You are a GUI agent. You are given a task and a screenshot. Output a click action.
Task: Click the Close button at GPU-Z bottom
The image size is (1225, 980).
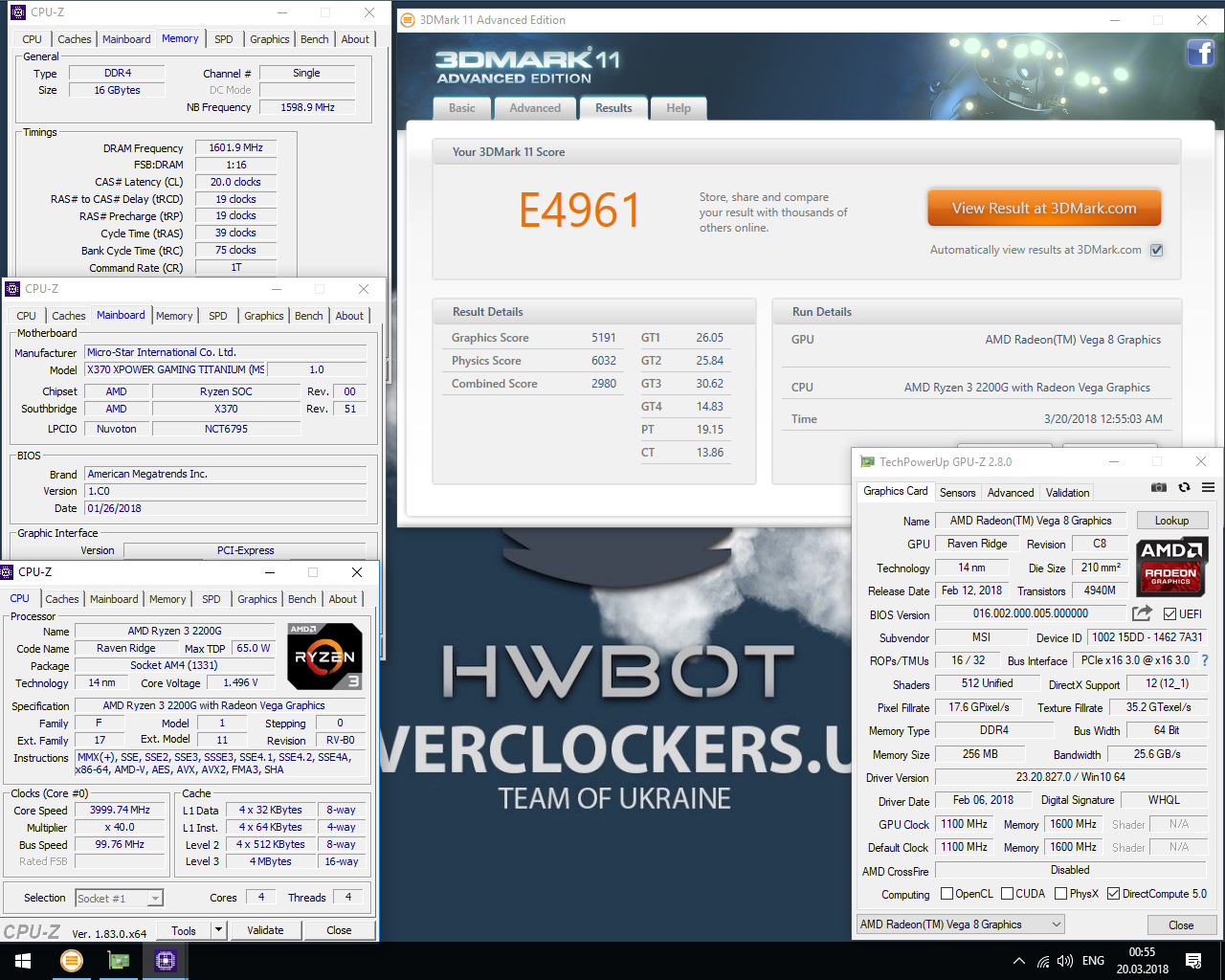(1181, 924)
